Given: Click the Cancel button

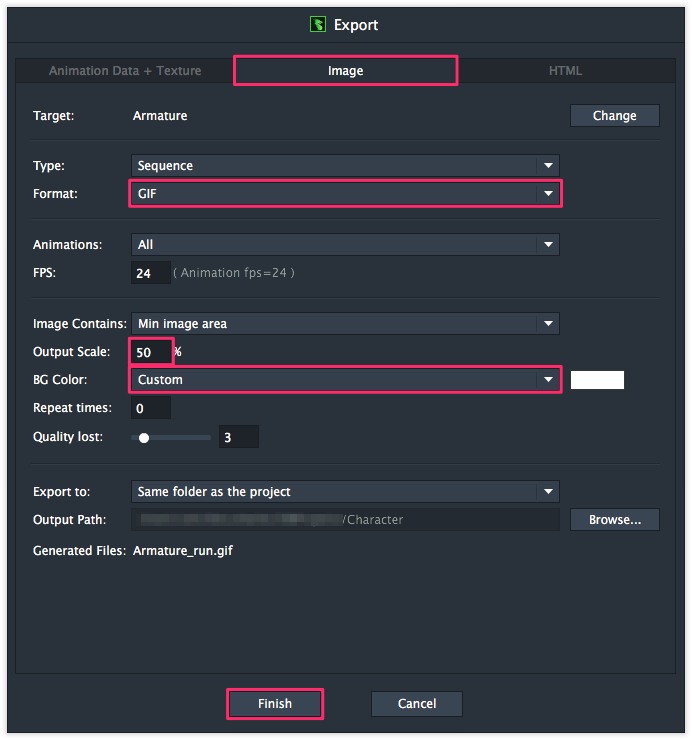Looking at the screenshot, I should pyautogui.click(x=417, y=704).
